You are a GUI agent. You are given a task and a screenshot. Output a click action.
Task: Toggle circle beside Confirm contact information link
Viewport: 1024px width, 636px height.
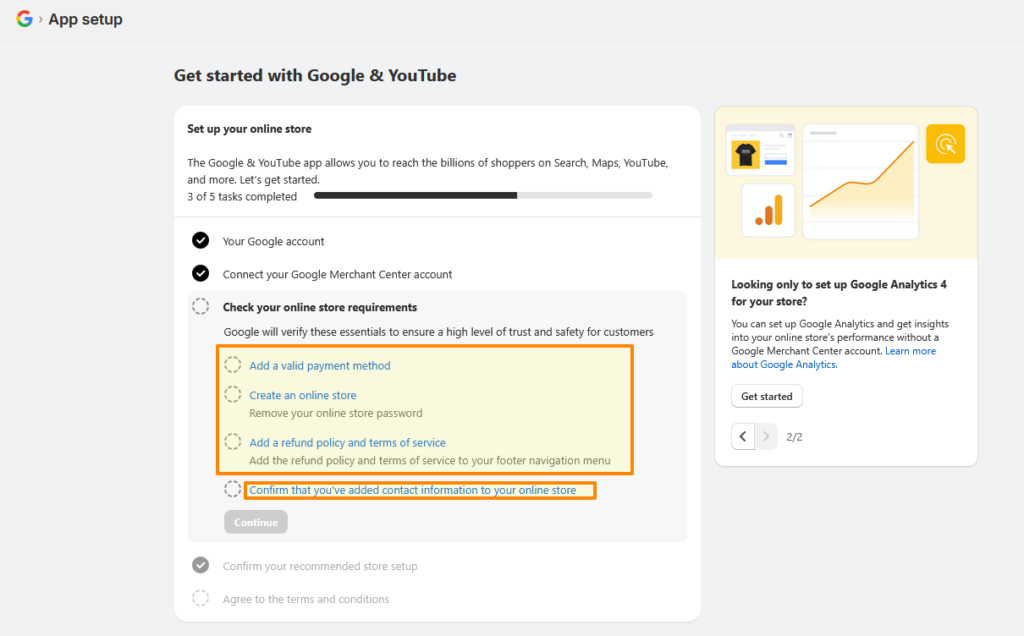pyautogui.click(x=233, y=490)
